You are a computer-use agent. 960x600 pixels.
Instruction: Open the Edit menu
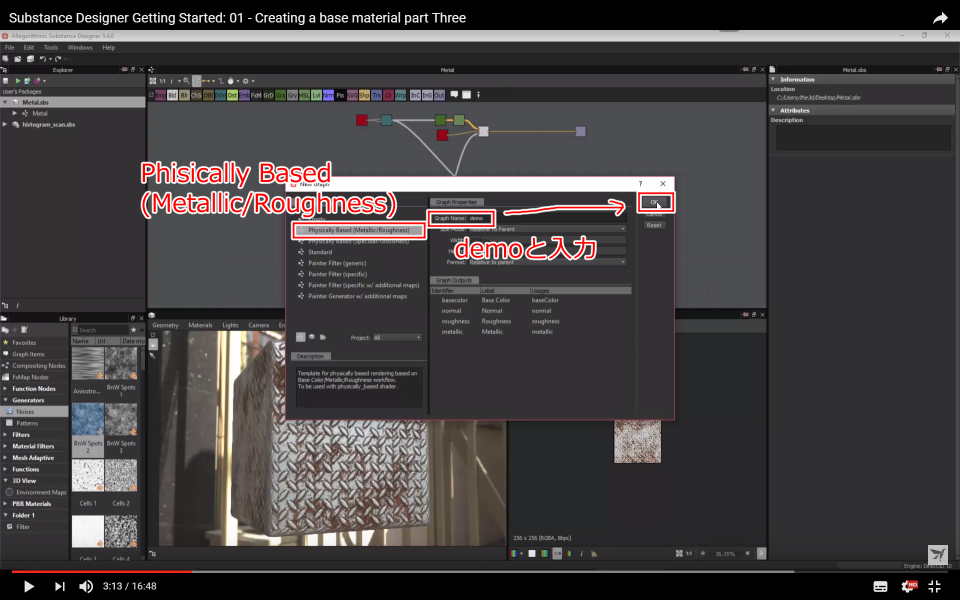[x=29, y=47]
